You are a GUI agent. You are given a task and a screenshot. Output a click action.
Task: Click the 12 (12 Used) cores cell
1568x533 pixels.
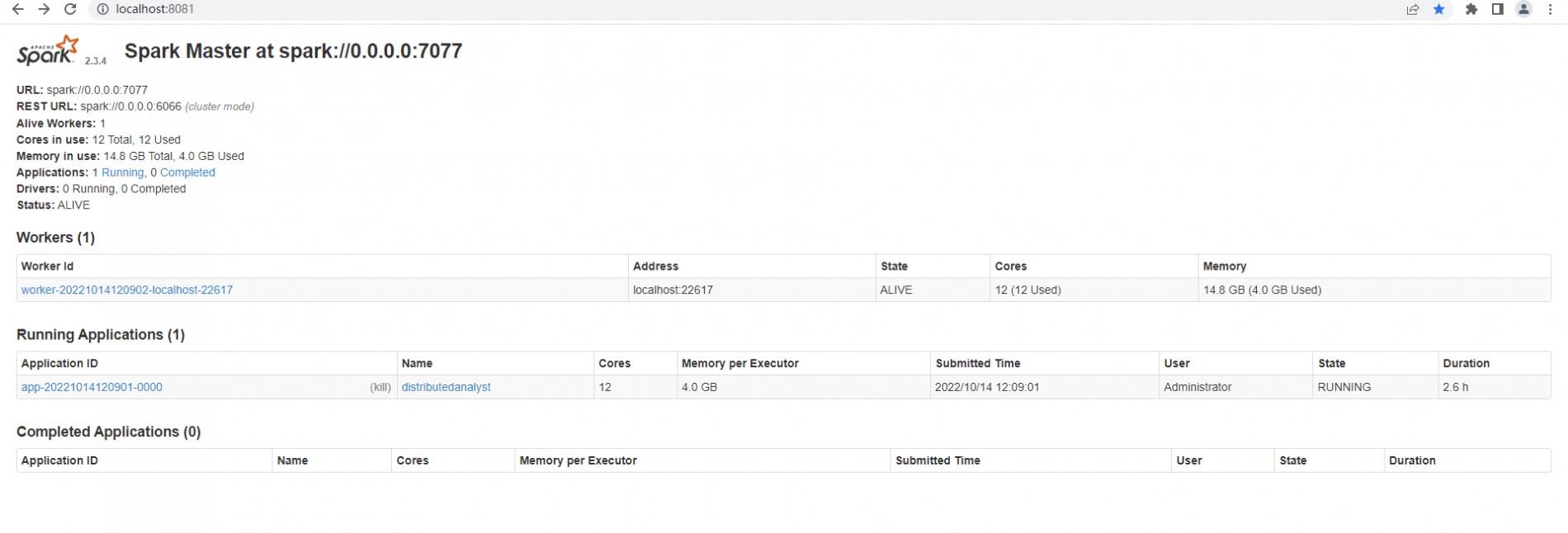pyautogui.click(x=1093, y=290)
